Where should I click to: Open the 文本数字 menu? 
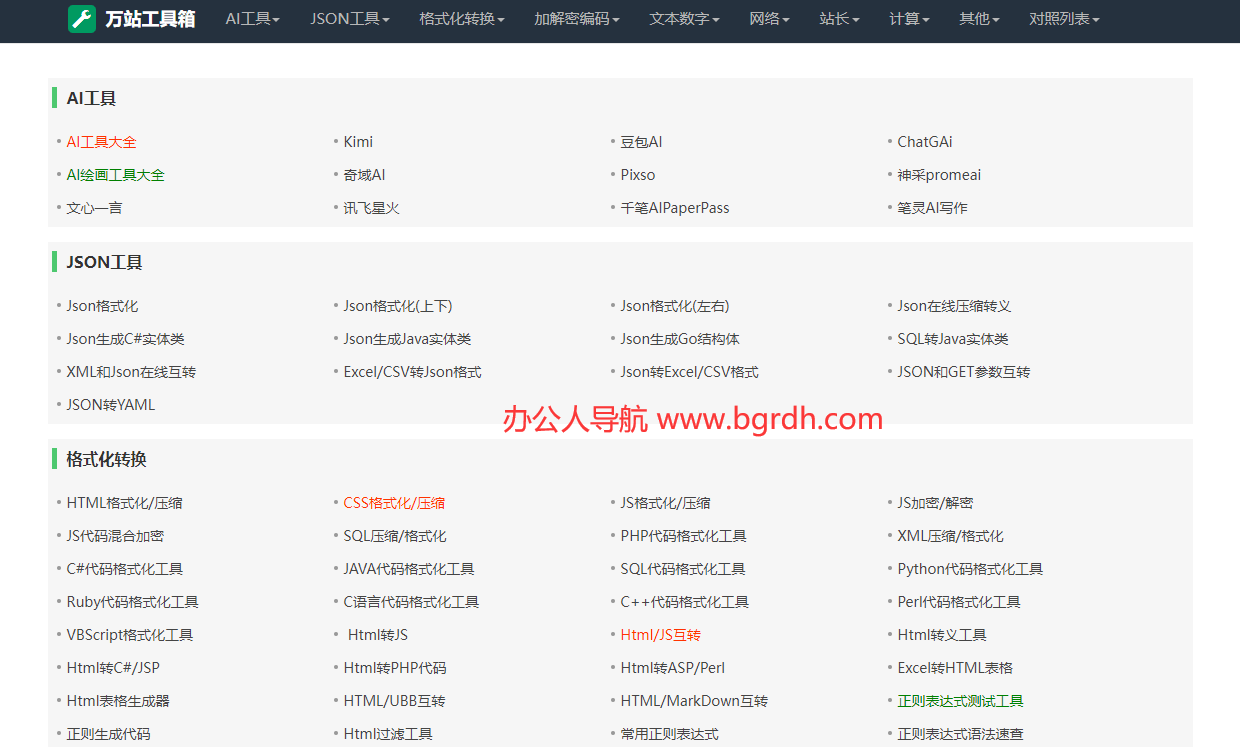click(684, 19)
